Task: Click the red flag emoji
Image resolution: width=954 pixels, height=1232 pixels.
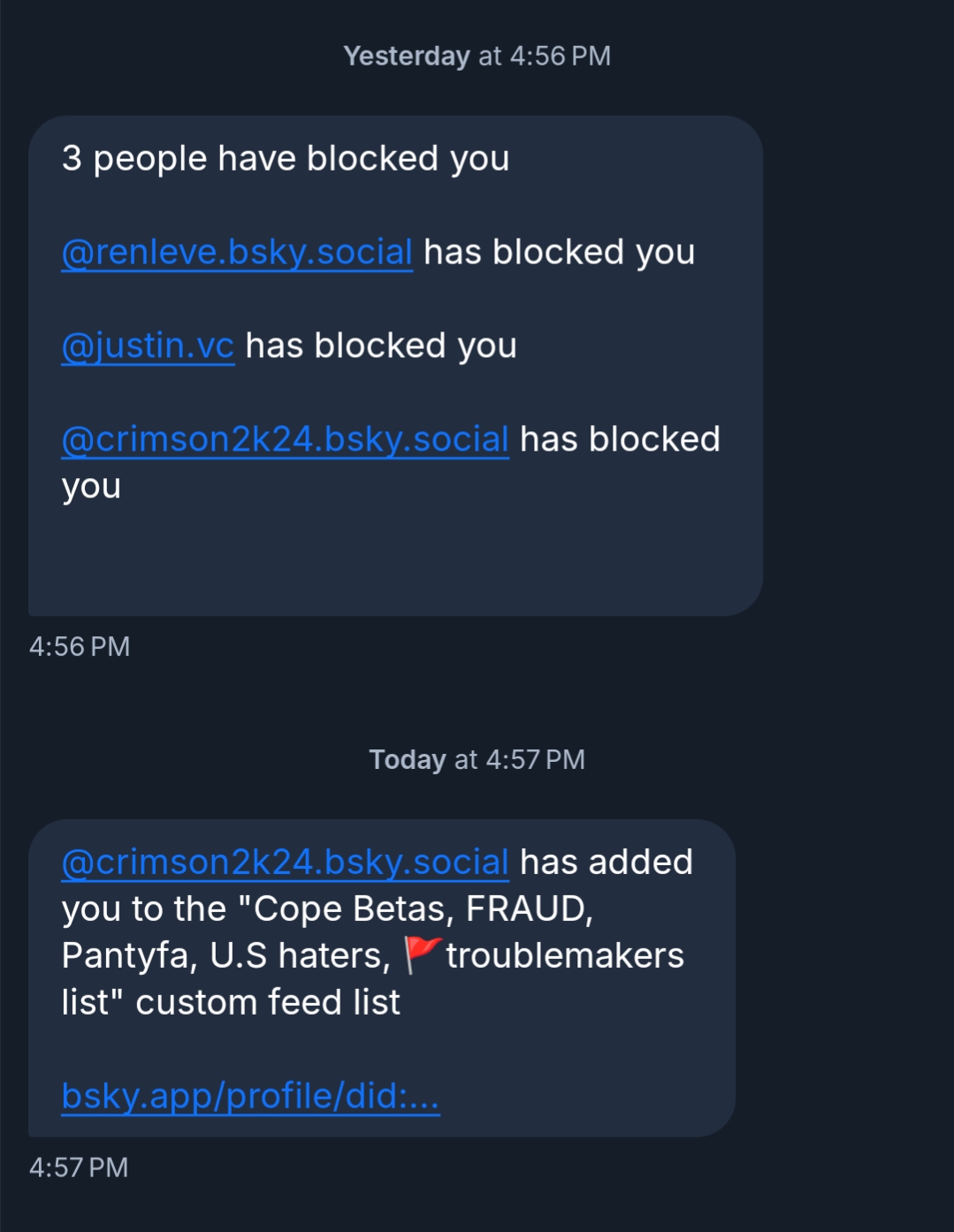Action: point(422,955)
